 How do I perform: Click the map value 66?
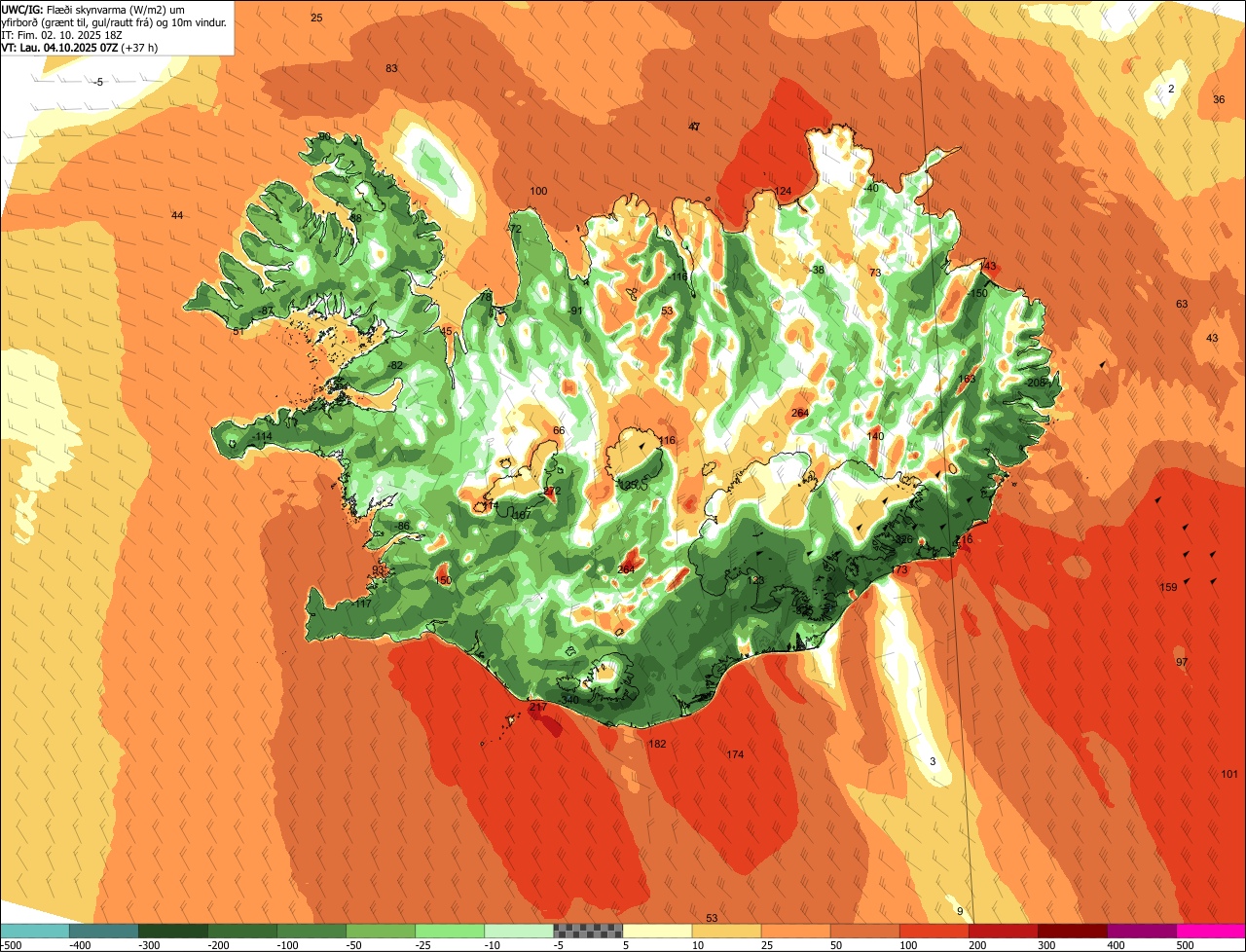pyautogui.click(x=559, y=430)
